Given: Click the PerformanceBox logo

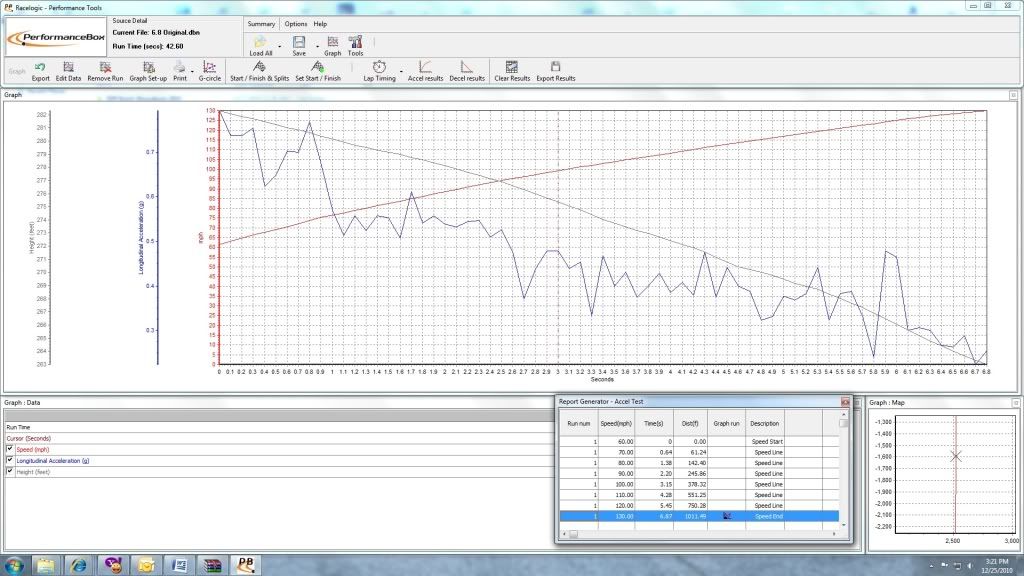Looking at the screenshot, I should [x=56, y=38].
